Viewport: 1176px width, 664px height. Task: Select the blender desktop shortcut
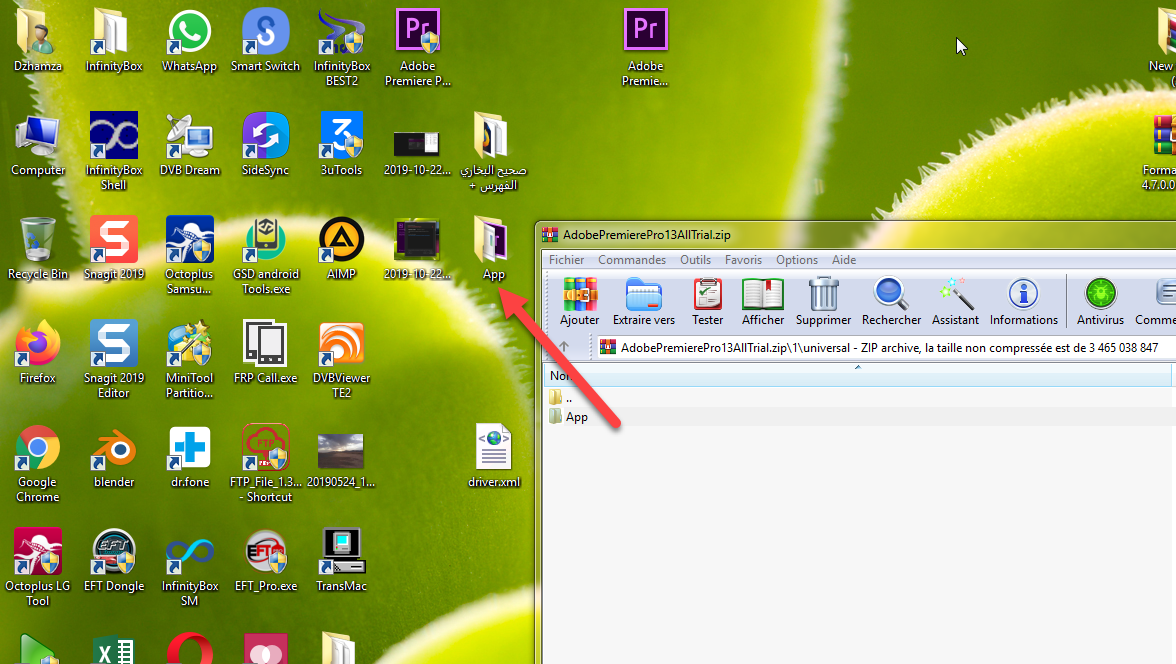tap(113, 456)
